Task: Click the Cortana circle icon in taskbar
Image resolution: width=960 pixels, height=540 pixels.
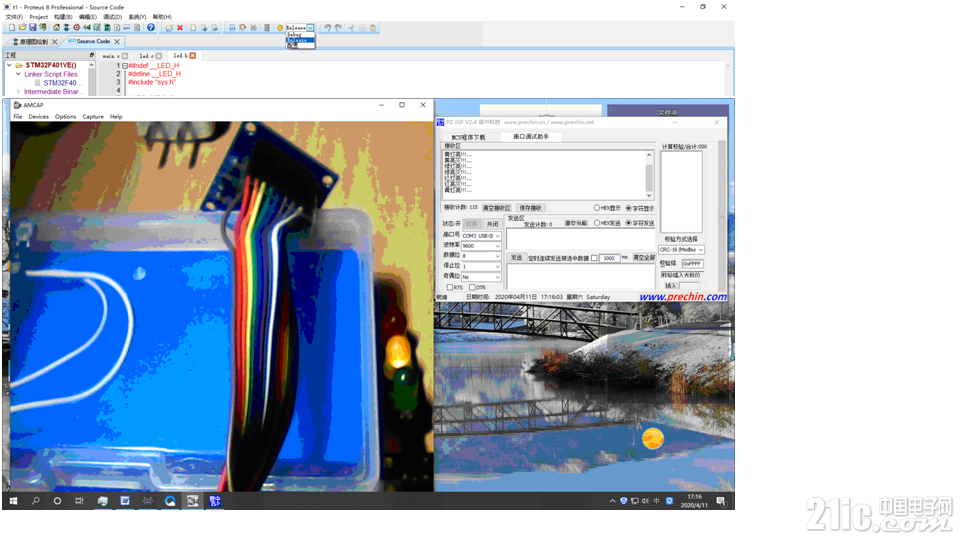Action: (x=57, y=501)
